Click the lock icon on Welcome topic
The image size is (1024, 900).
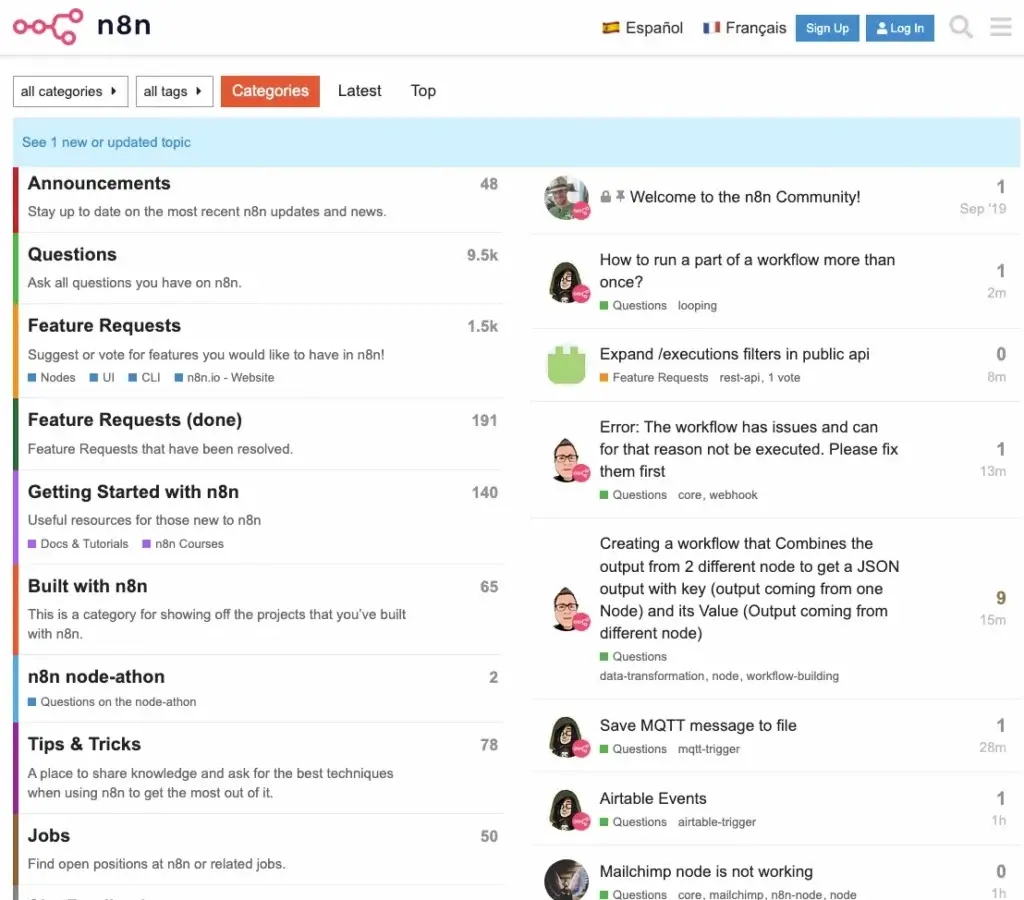(x=605, y=197)
